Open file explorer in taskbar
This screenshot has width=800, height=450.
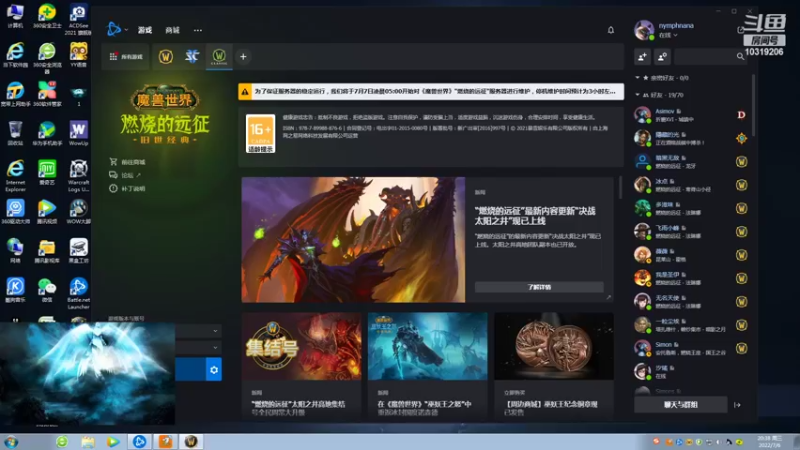(x=88, y=441)
